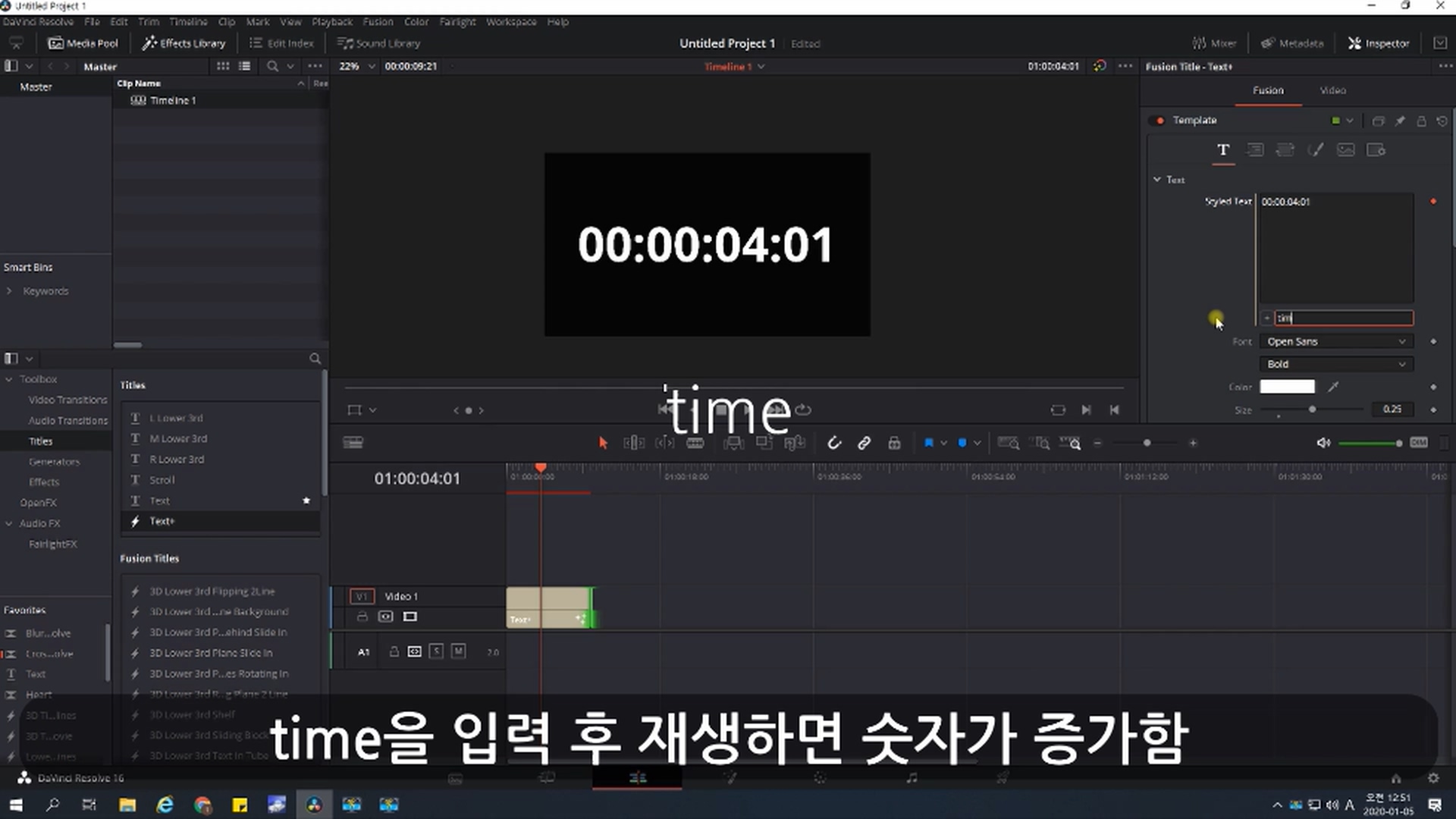Toggle the Linked Selection chain icon
Viewport: 1456px width, 819px height.
[x=864, y=443]
